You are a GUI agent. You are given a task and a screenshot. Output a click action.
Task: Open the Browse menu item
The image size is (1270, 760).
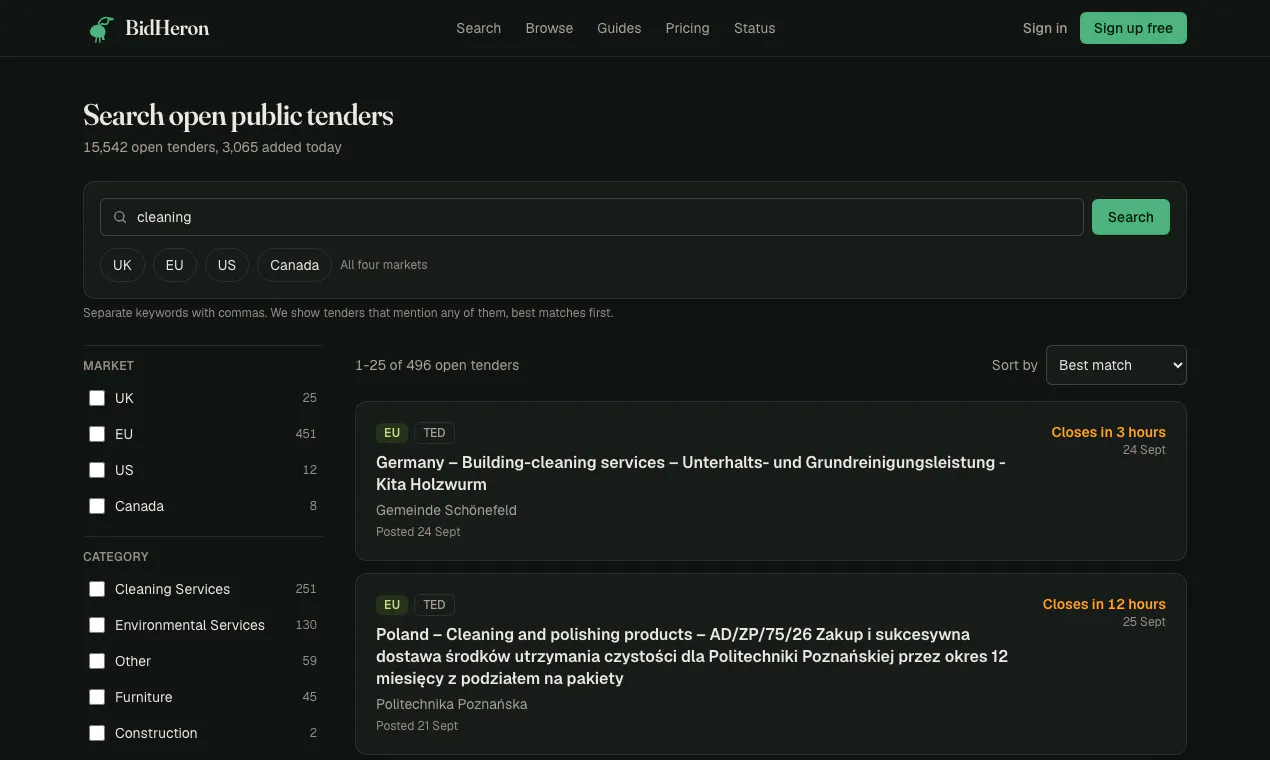(x=549, y=28)
